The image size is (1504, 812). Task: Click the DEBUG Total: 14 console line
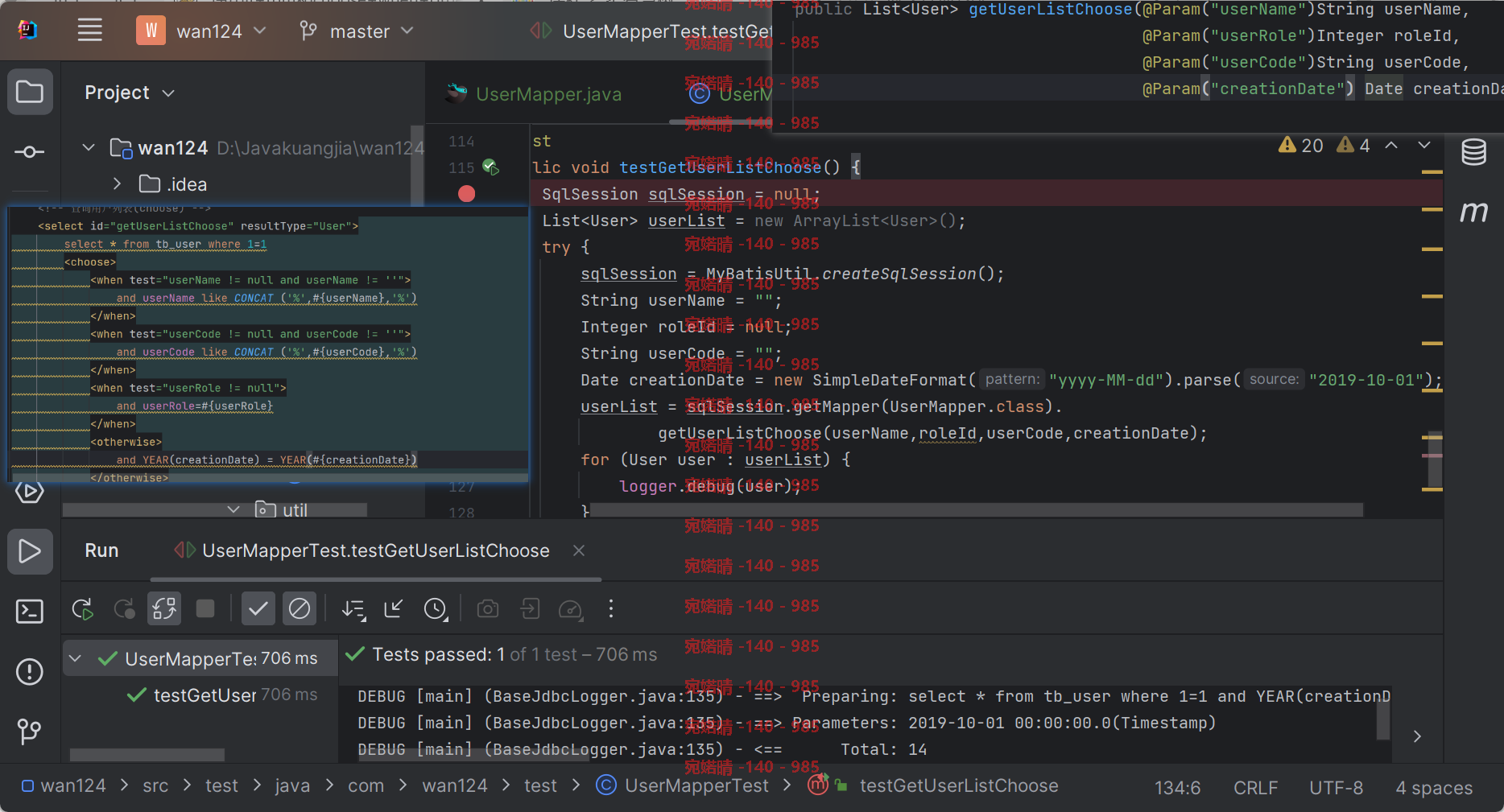643,749
